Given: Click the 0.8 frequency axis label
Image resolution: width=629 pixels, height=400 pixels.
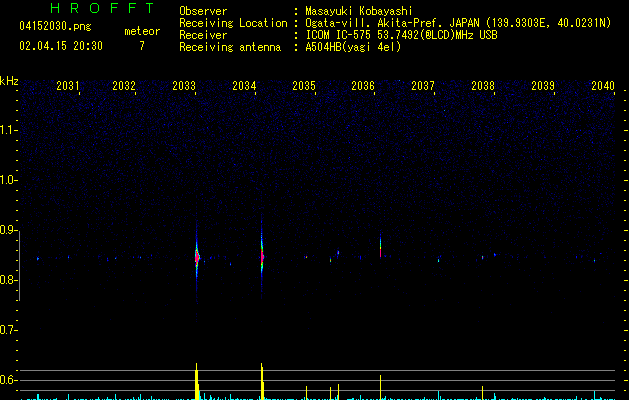Looking at the screenshot, I should (x=8, y=280).
